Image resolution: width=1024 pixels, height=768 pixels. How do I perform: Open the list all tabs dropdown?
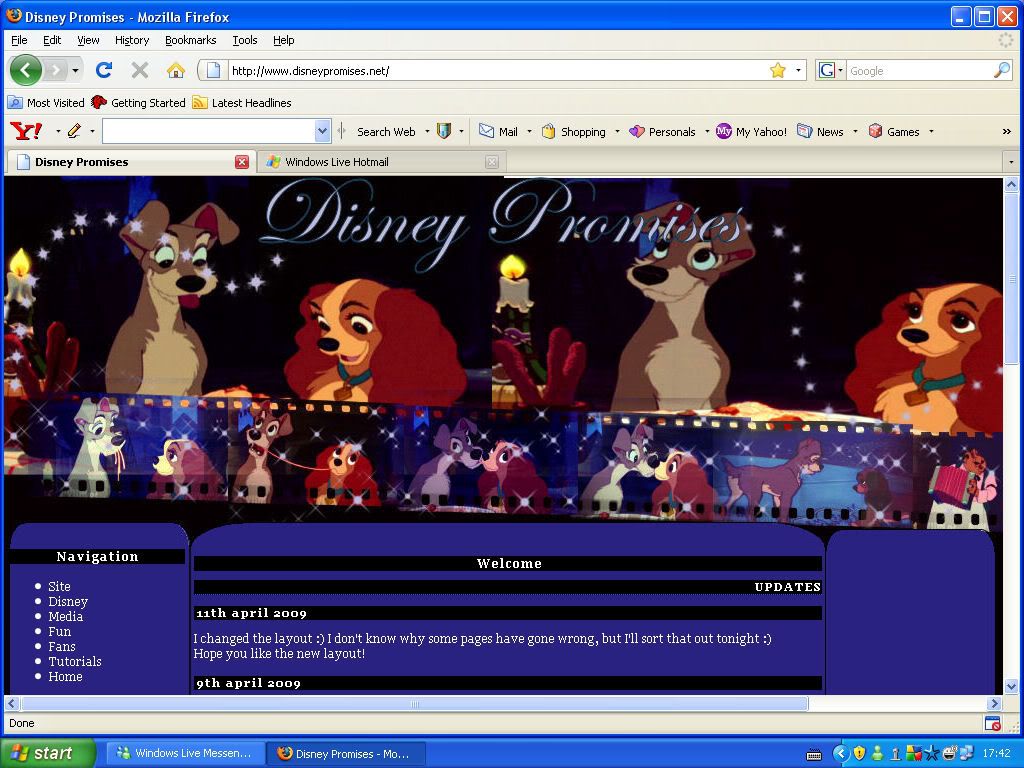pos(1011,162)
